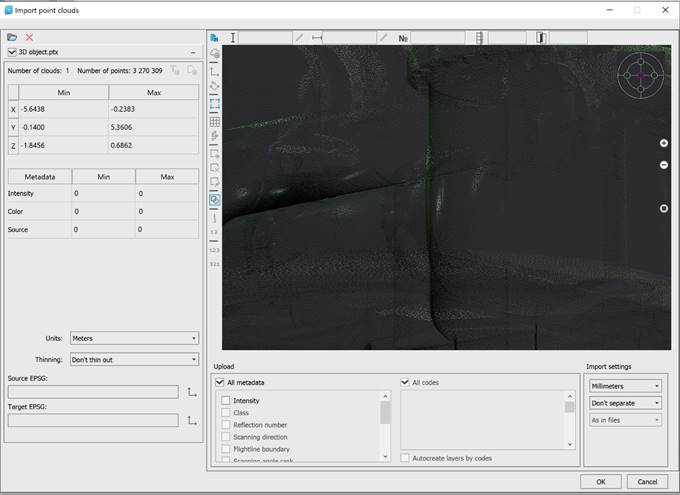
Task: Click metadata list scrollbar down arrow
Action: 385,456
